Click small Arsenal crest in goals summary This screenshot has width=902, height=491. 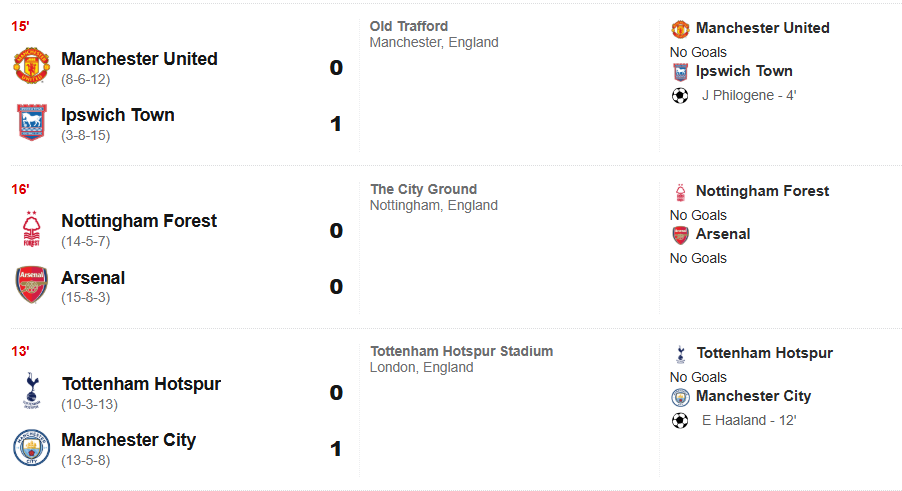pyautogui.click(x=680, y=235)
